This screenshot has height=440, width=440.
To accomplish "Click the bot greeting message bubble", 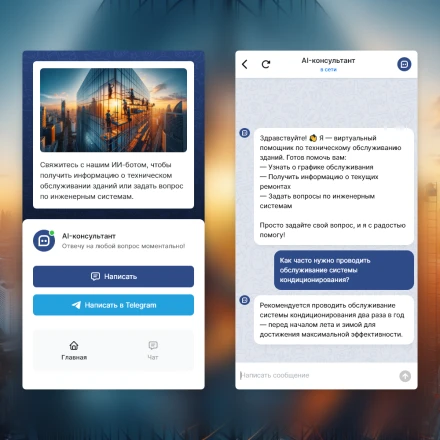I will pos(334,186).
